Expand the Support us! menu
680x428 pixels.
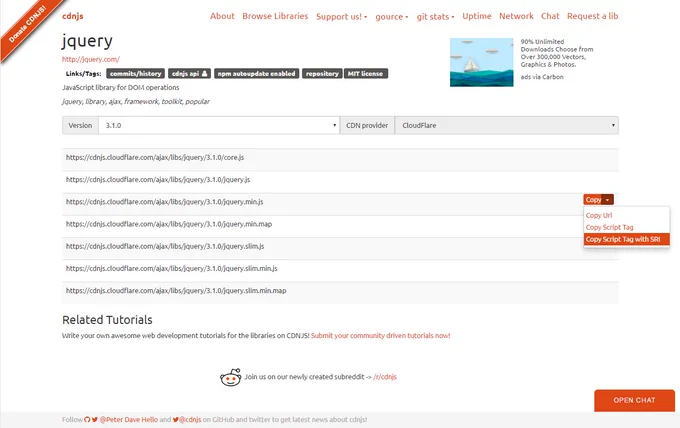tap(341, 16)
